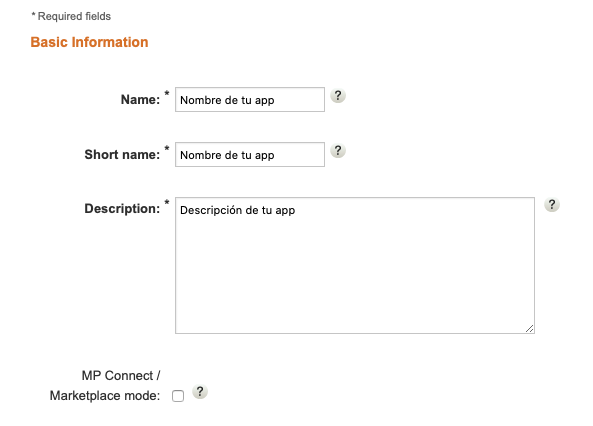Enable the MP Connect / Marketplace mode checkbox
This screenshot has height=426, width=593.
coord(178,396)
